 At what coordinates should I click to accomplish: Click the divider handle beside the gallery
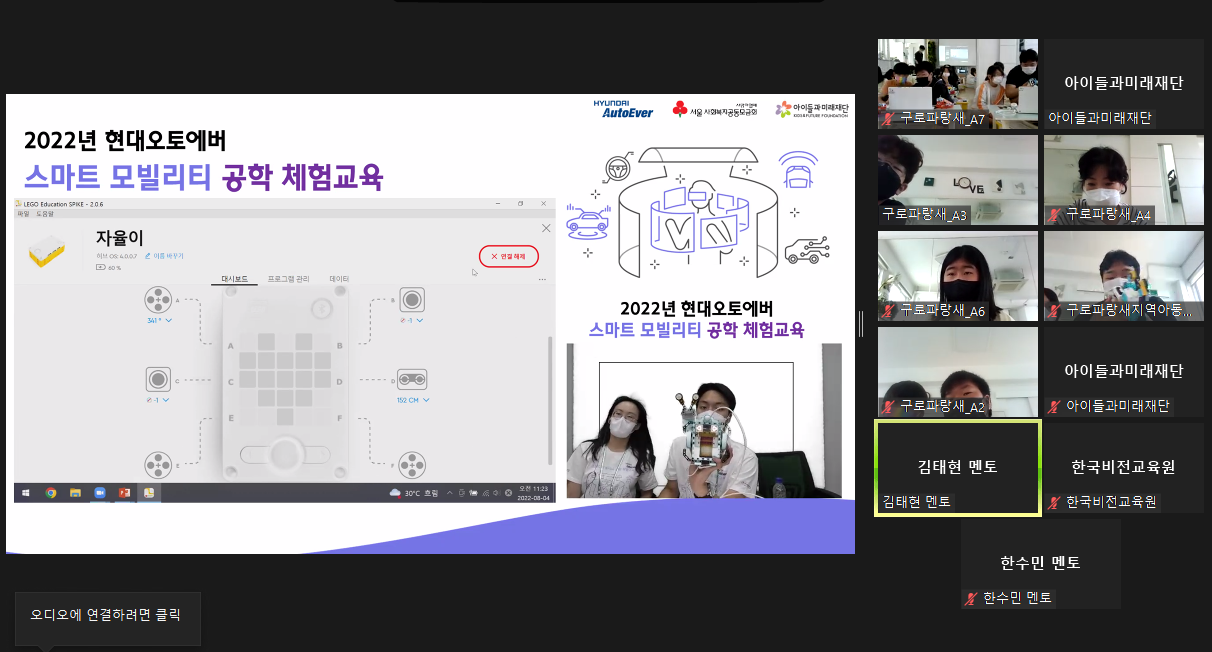(861, 323)
